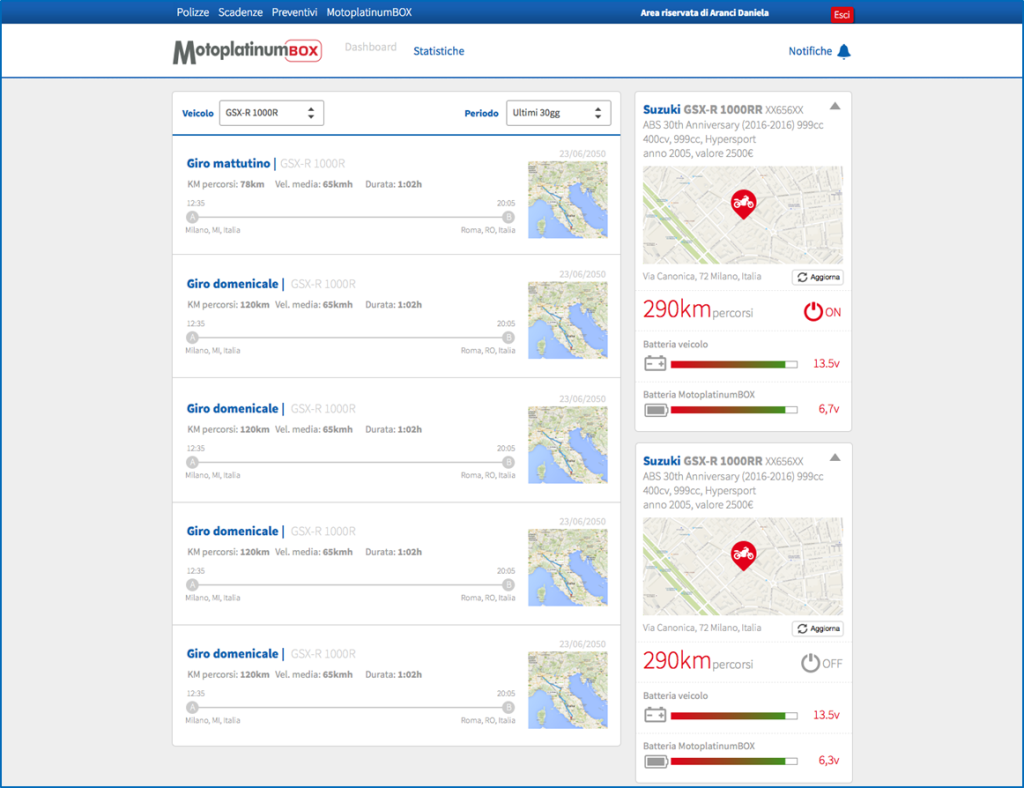Viewport: 1024px width, 788px height.
Task: Click the vehicle battery icon in first card
Action: [x=655, y=364]
